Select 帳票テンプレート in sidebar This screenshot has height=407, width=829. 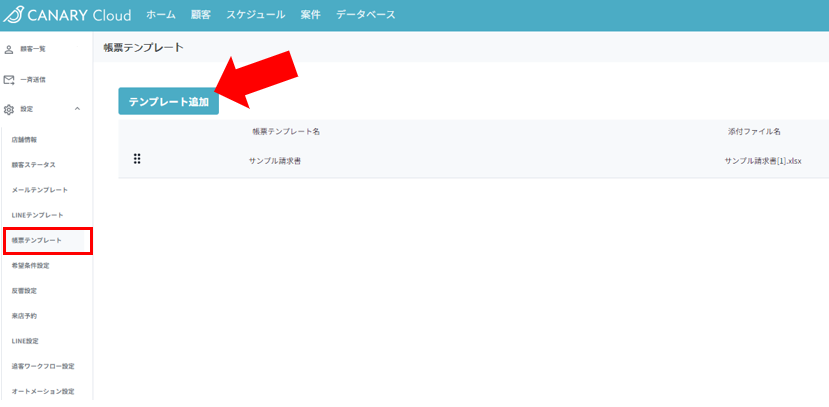(36, 240)
